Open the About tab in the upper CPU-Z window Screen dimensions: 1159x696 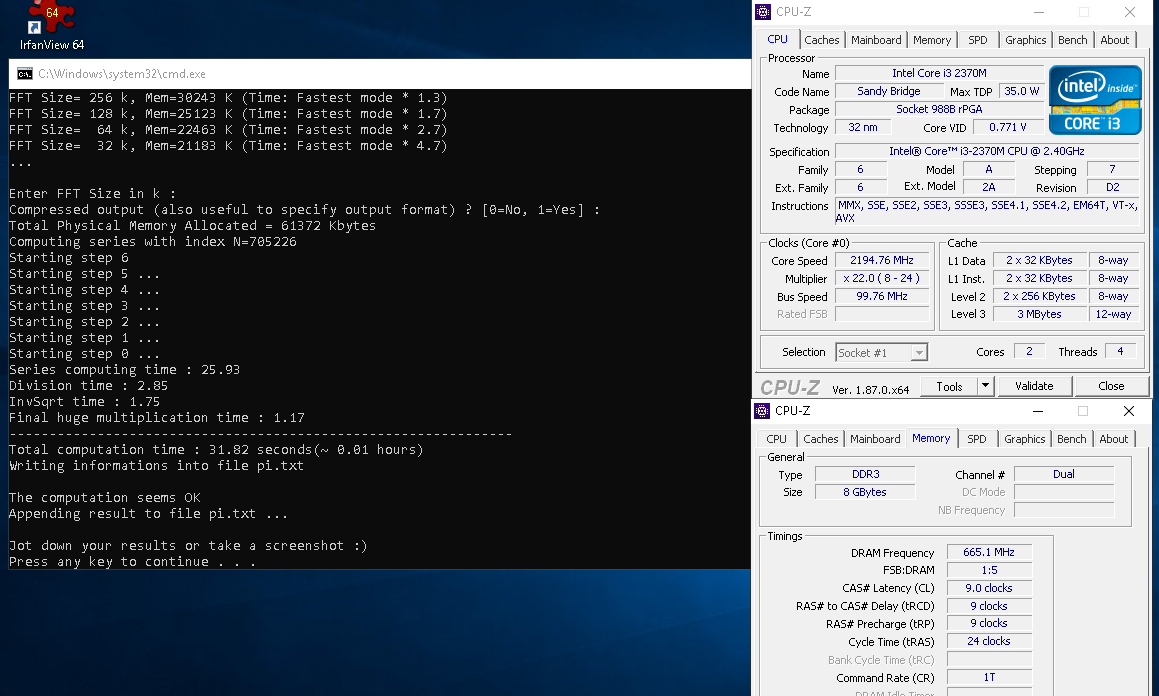pos(1114,40)
